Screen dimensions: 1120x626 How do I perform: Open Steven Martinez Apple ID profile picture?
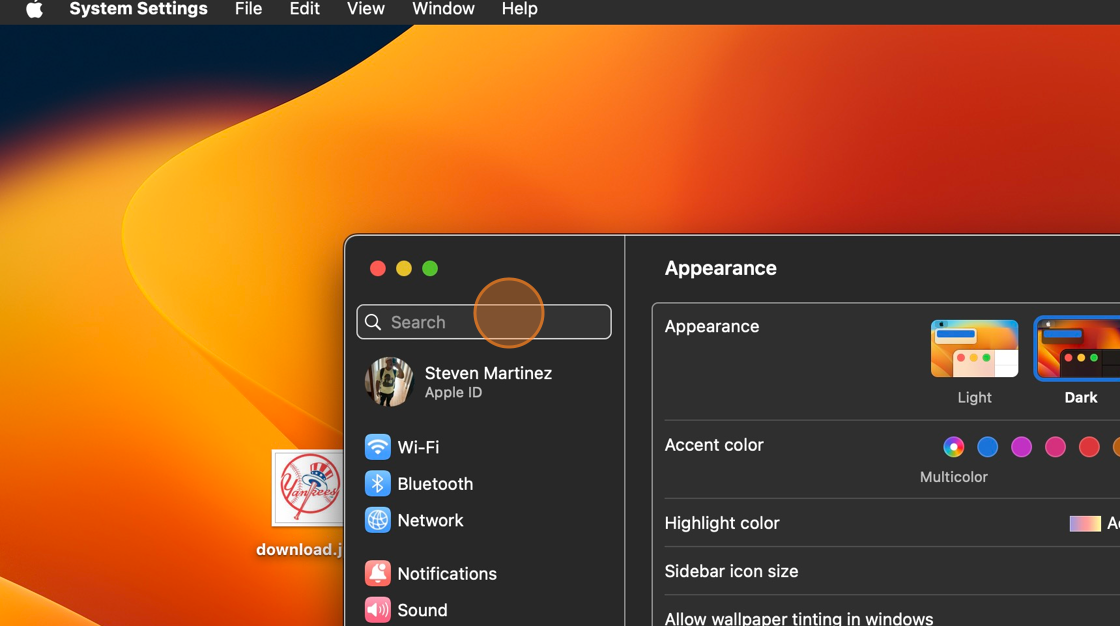click(x=389, y=382)
